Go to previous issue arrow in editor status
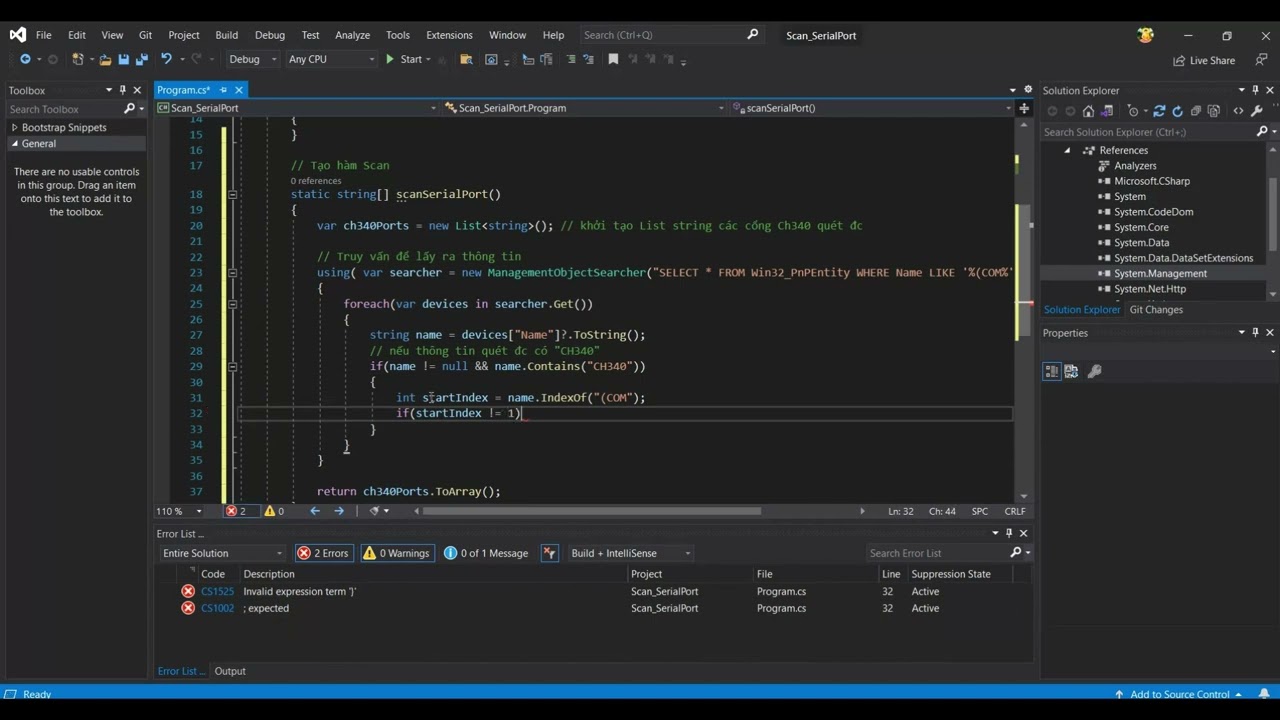This screenshot has width=1280, height=720. pyautogui.click(x=315, y=511)
